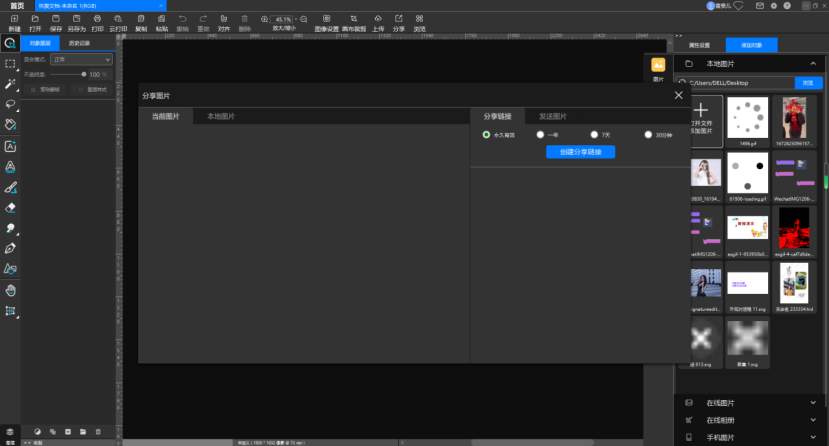Image resolution: width=829 pixels, height=446 pixels.
Task: Click the C:/Users/DELL/Desktop path field
Action: 740,83
